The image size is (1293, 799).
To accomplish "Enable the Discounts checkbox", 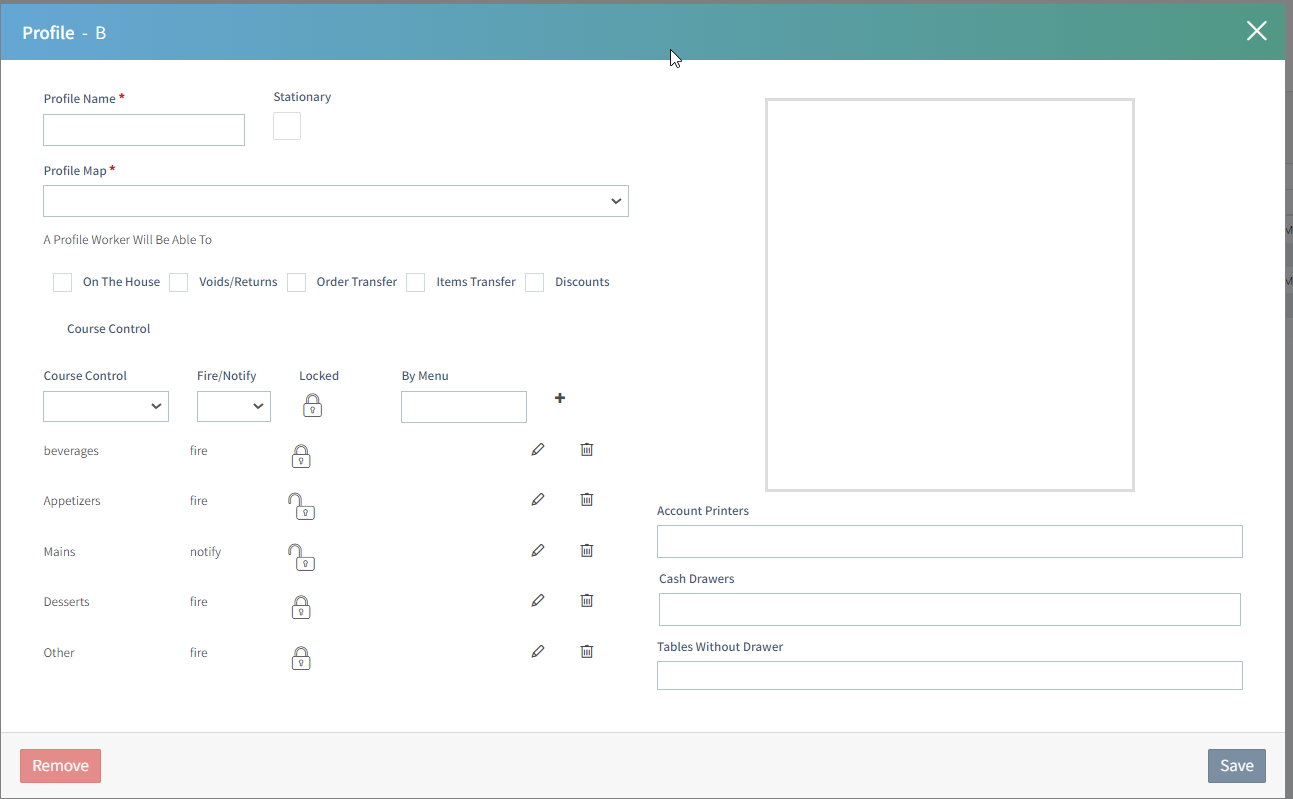I will (535, 282).
